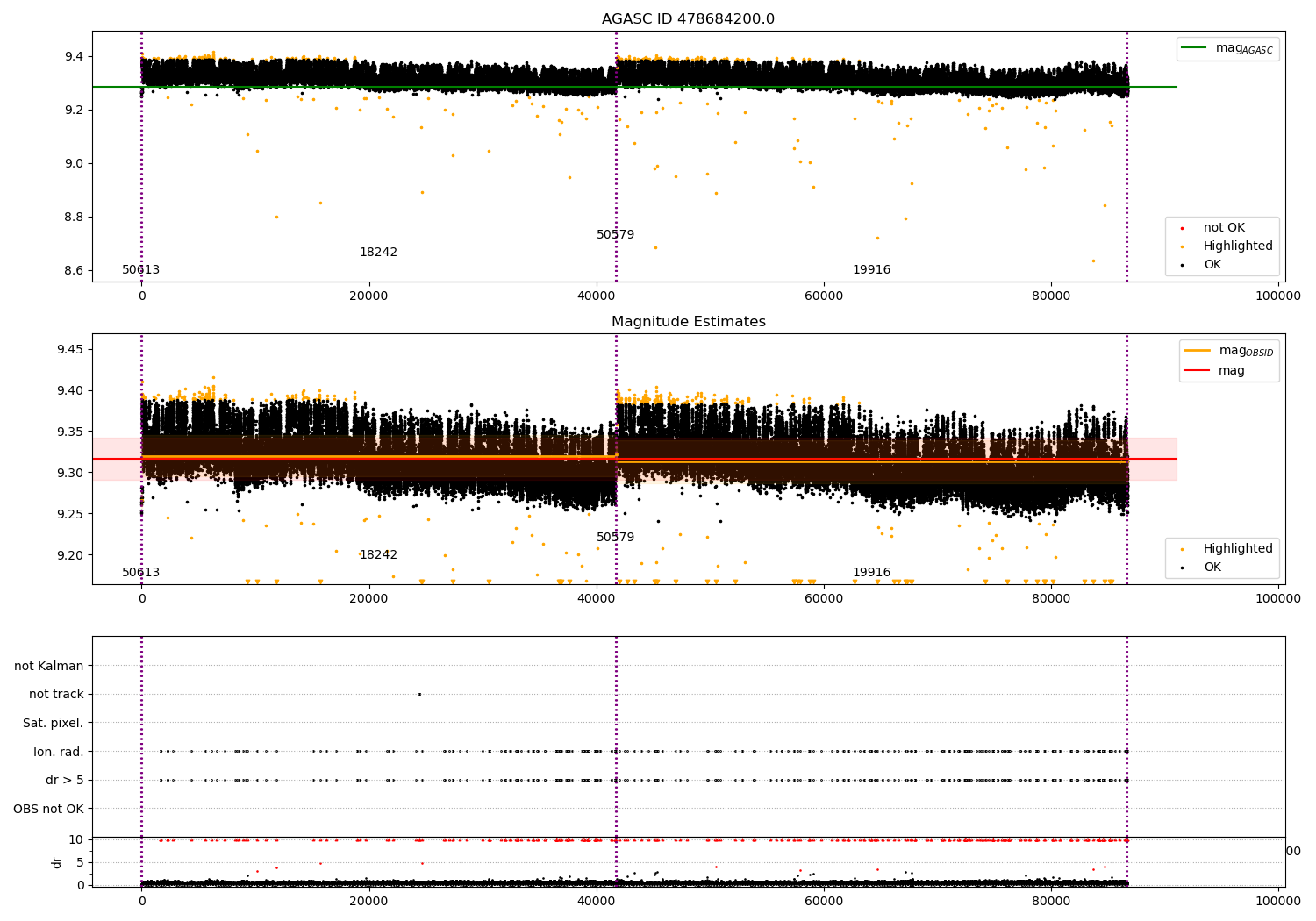The image size is (1316, 921).
Task: Click the 'not track' row label
Action: pyautogui.click(x=56, y=694)
